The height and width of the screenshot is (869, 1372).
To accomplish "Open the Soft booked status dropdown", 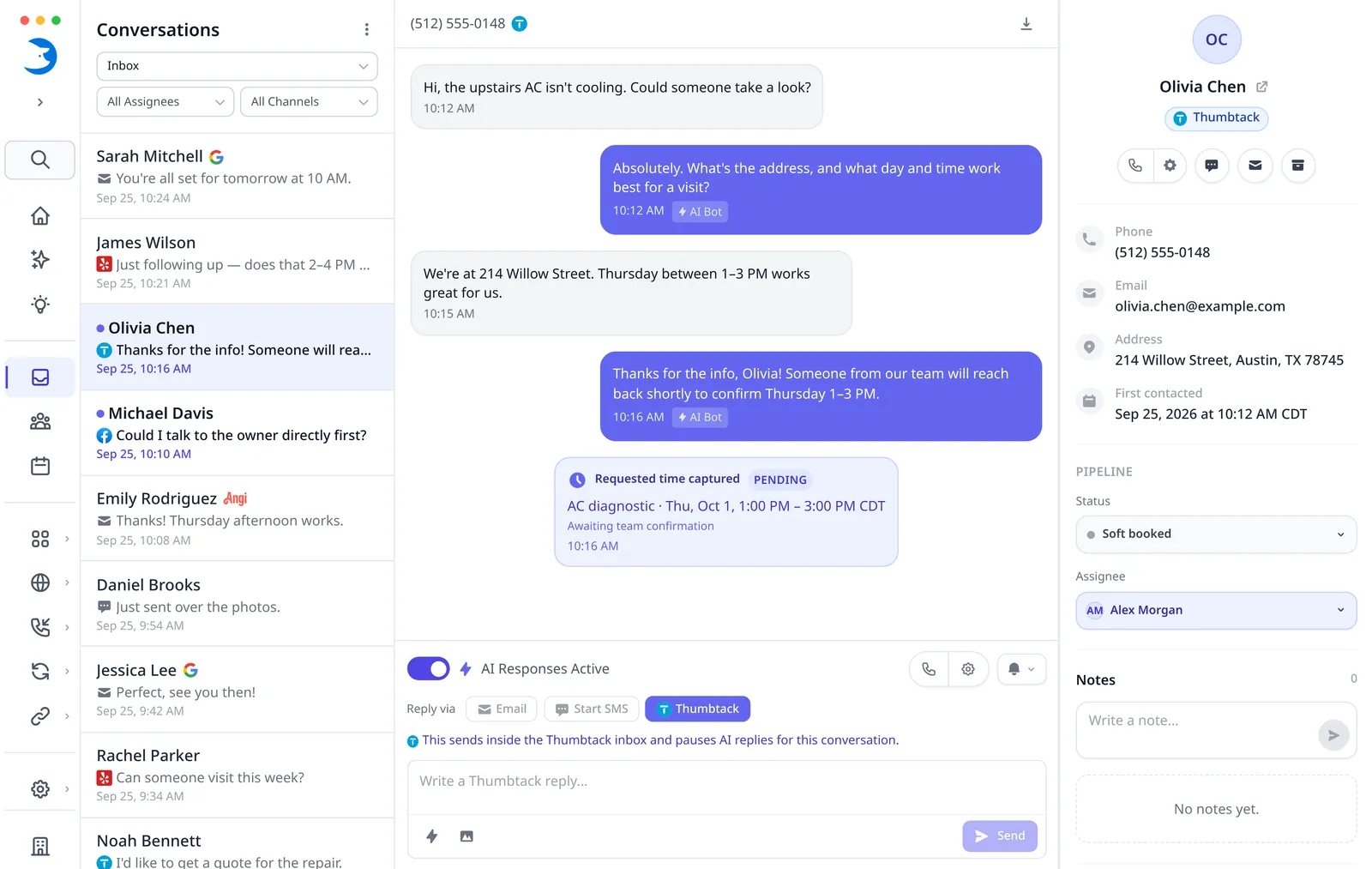I will 1216,534.
